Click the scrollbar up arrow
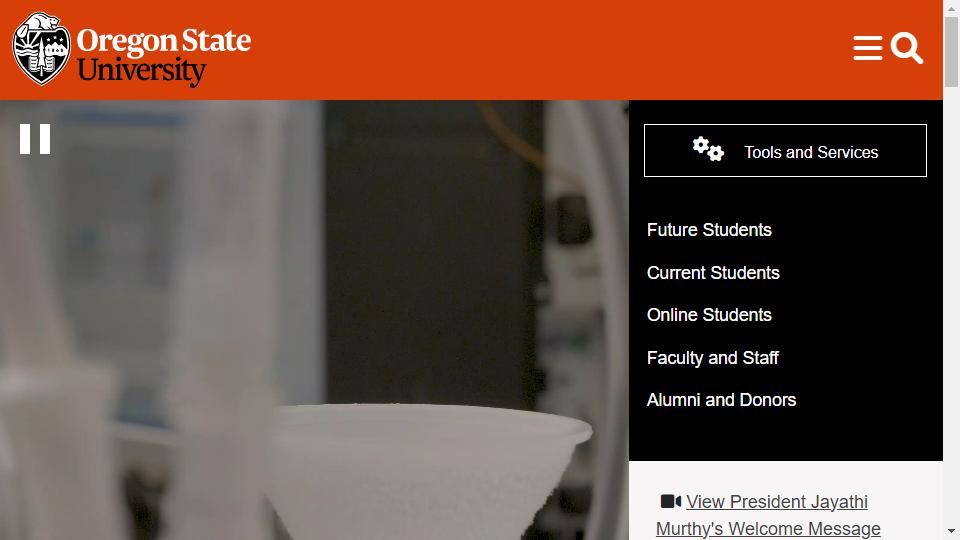The height and width of the screenshot is (540, 960). [x=951, y=9]
